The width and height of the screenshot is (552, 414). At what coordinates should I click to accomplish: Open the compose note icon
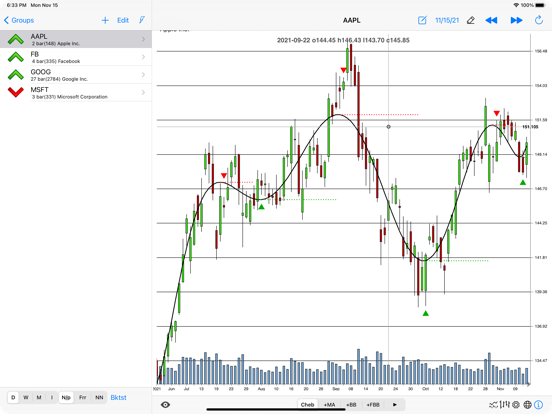422,20
